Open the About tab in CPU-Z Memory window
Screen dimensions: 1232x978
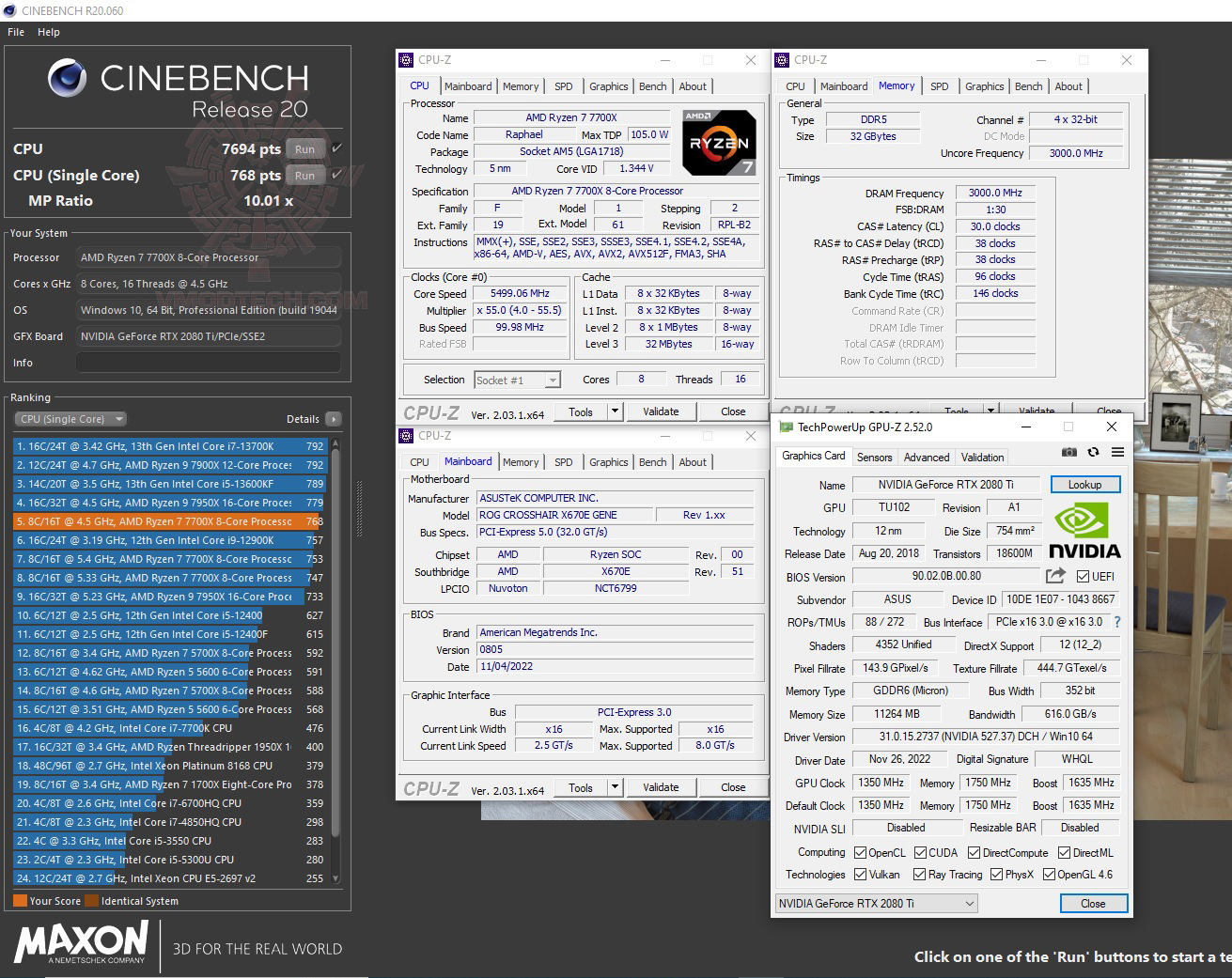[x=1068, y=86]
